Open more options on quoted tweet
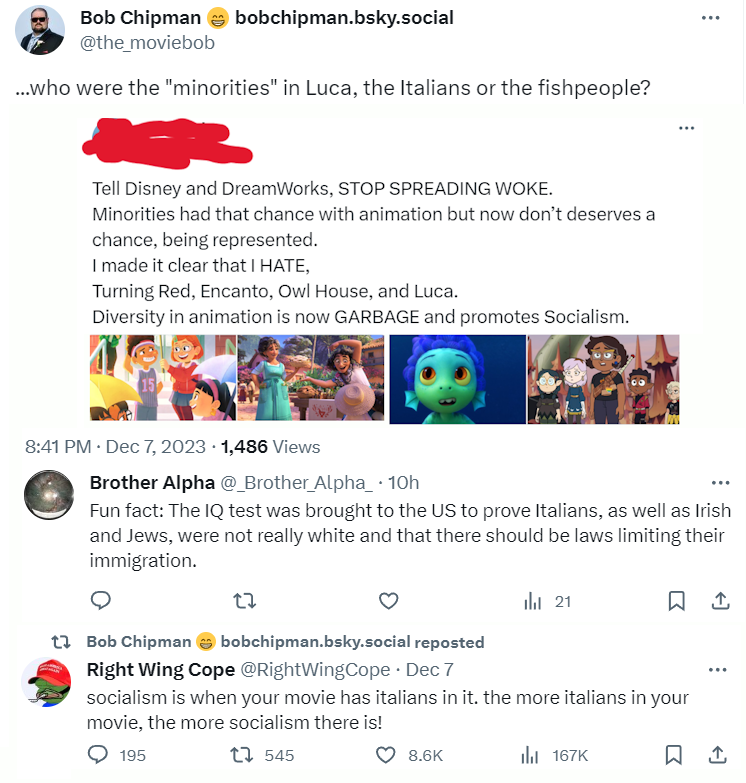Screen dimensions: 746x783 coord(686,128)
